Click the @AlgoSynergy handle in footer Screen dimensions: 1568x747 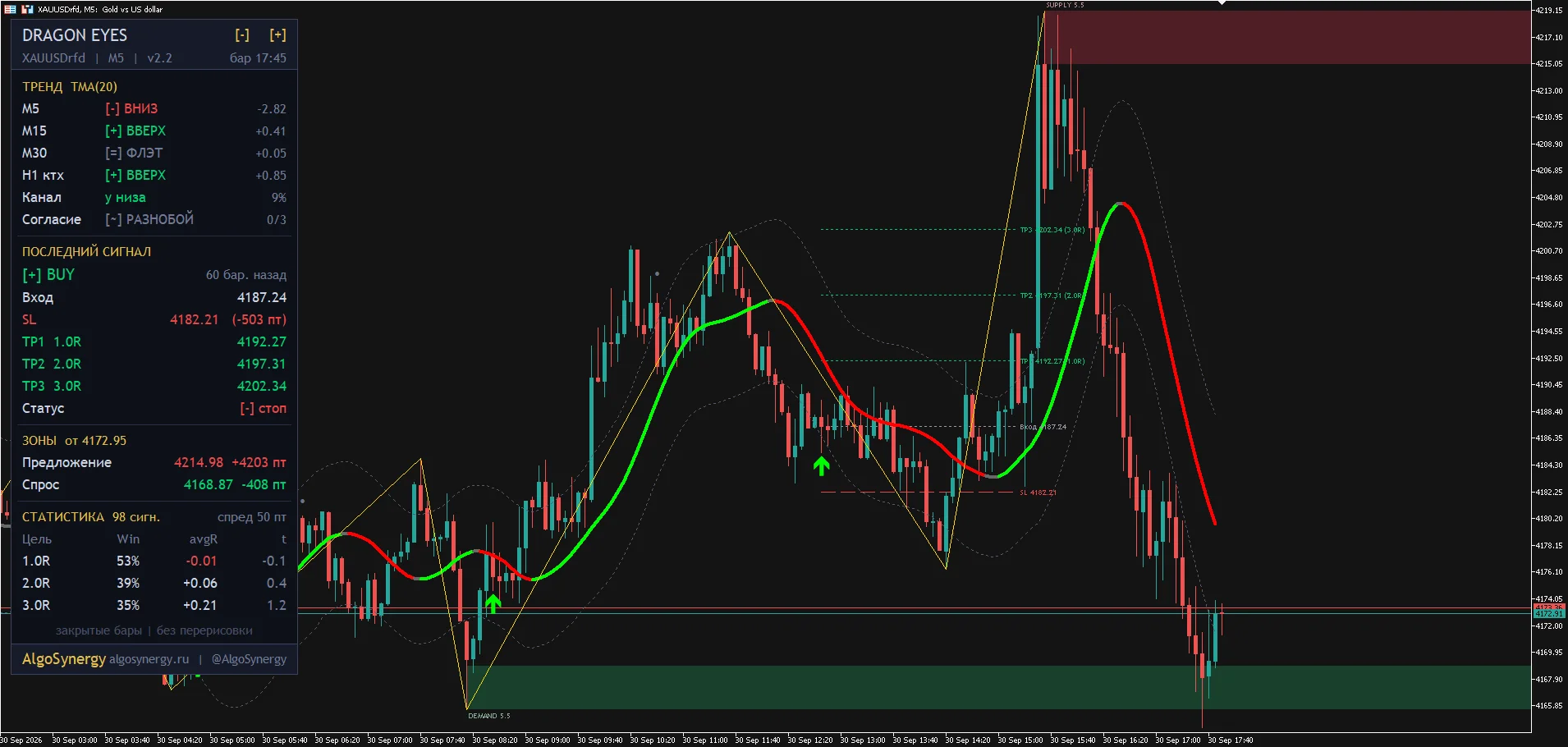(x=249, y=659)
